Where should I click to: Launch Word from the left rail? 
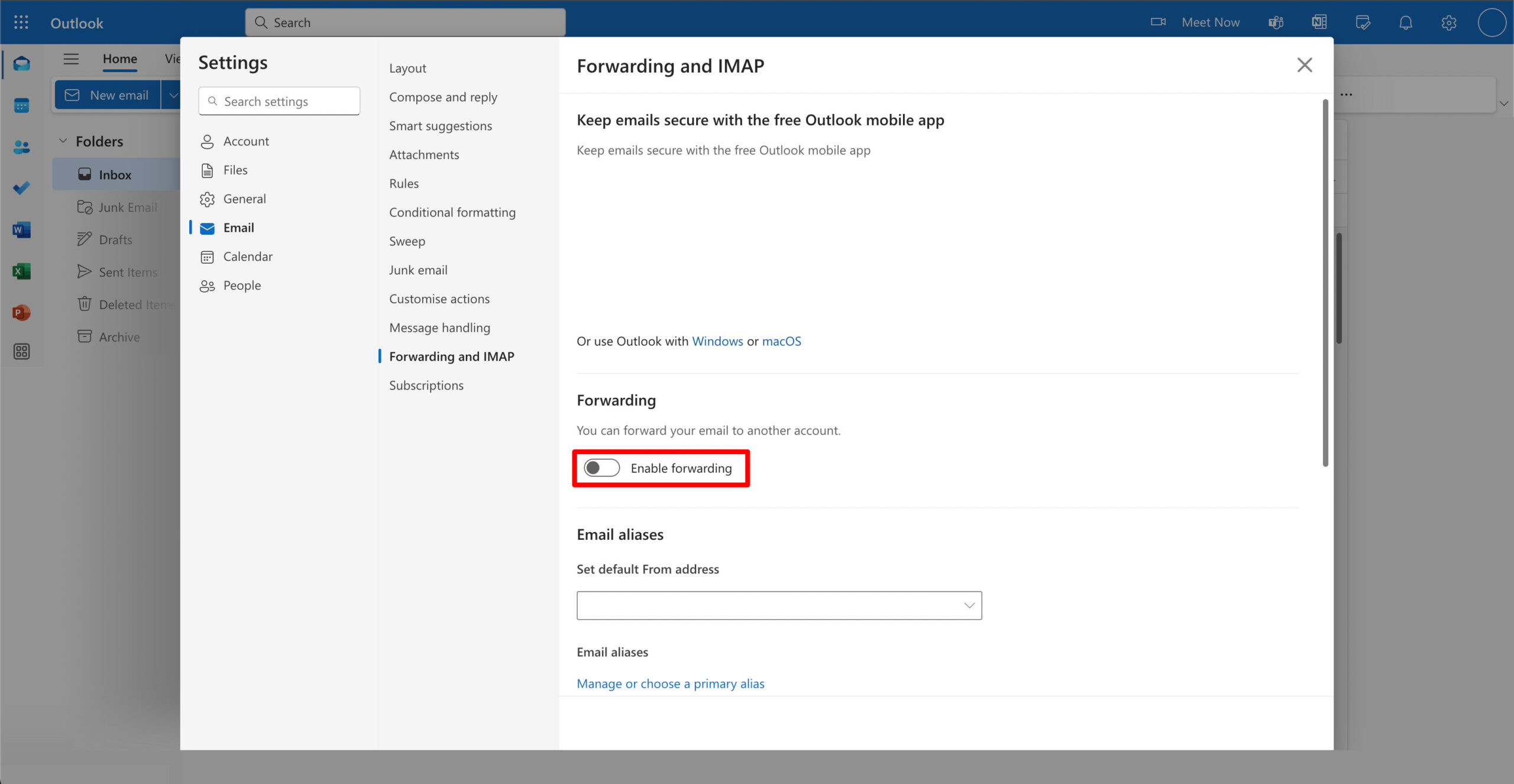pos(21,230)
